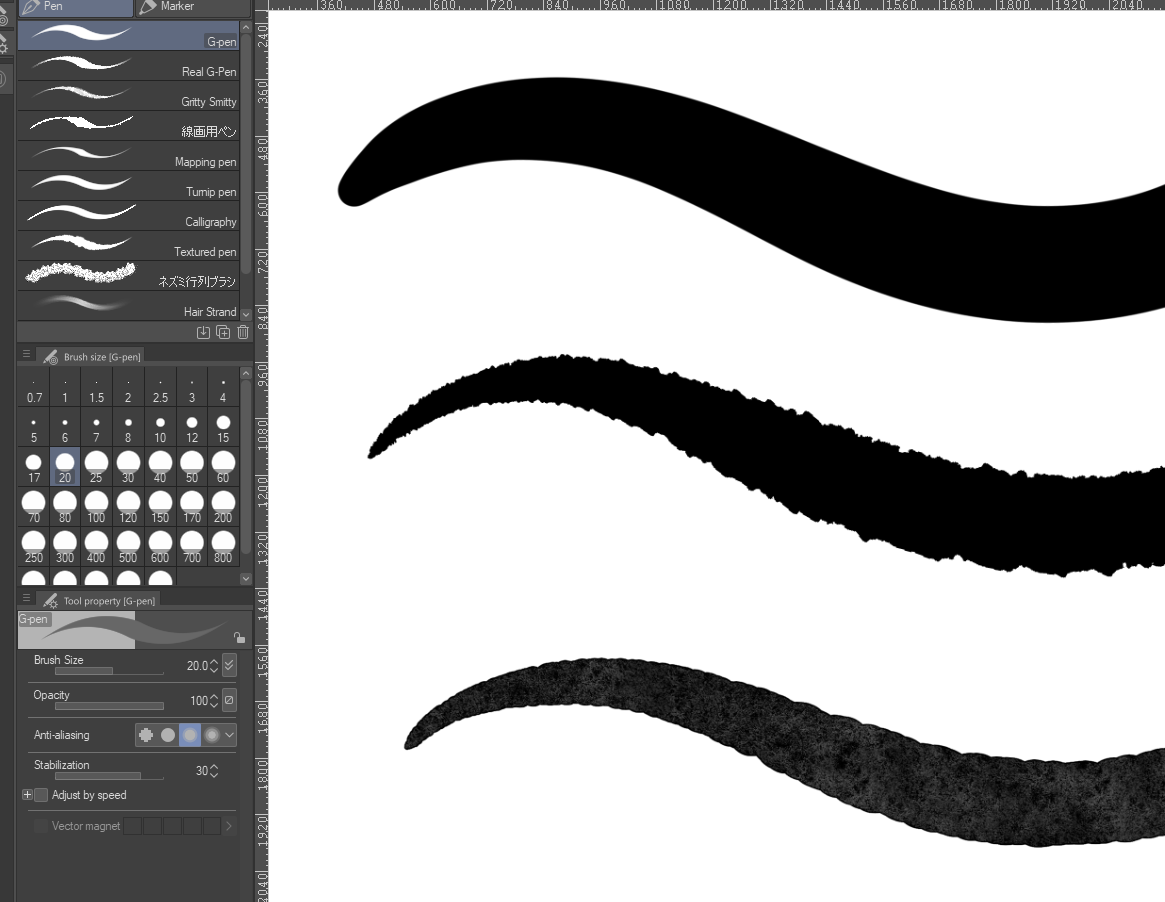
Task: Enable the Adjust by speed checkbox
Action: [41, 795]
